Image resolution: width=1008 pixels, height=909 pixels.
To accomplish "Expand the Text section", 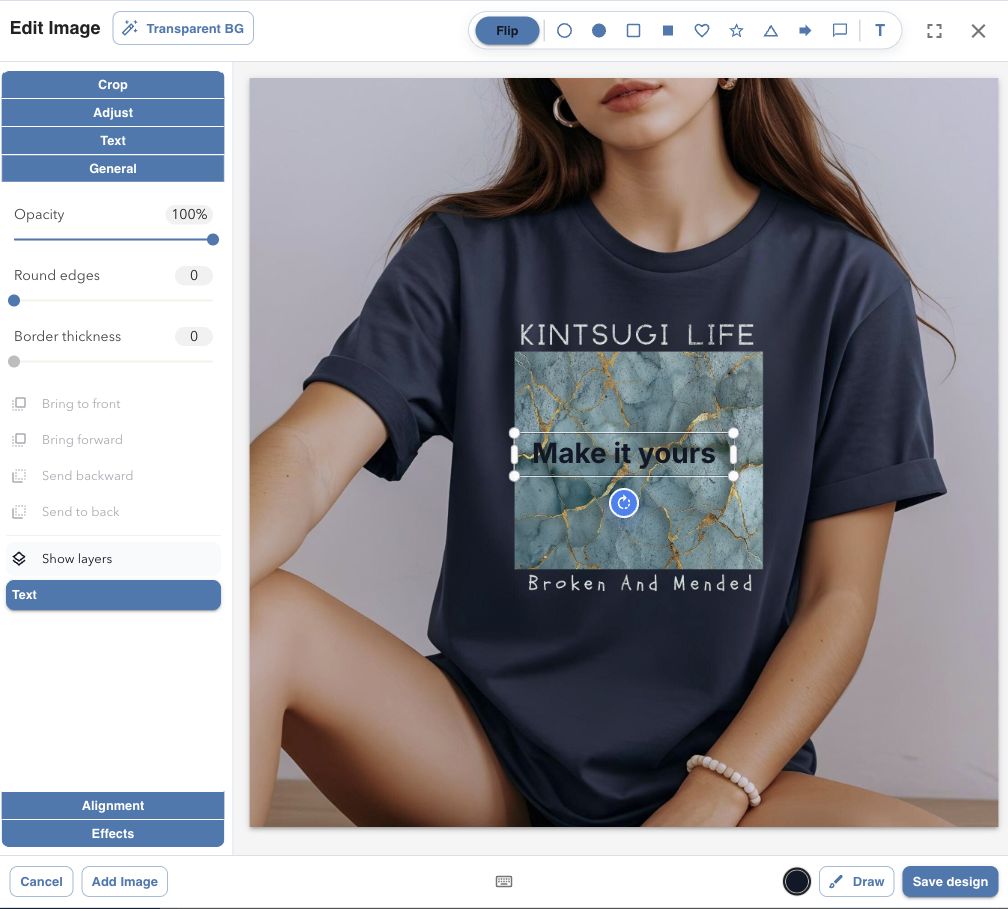I will pyautogui.click(x=113, y=141).
